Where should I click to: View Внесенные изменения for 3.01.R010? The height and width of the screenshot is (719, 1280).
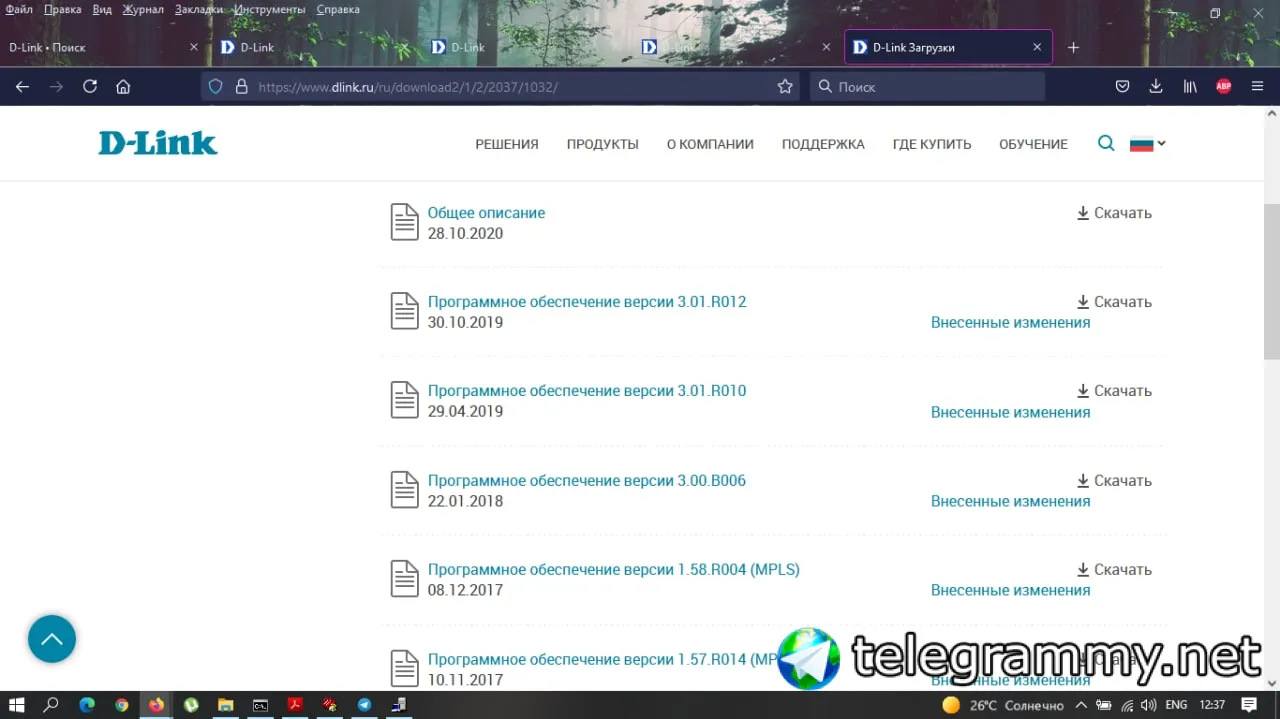coord(1010,412)
